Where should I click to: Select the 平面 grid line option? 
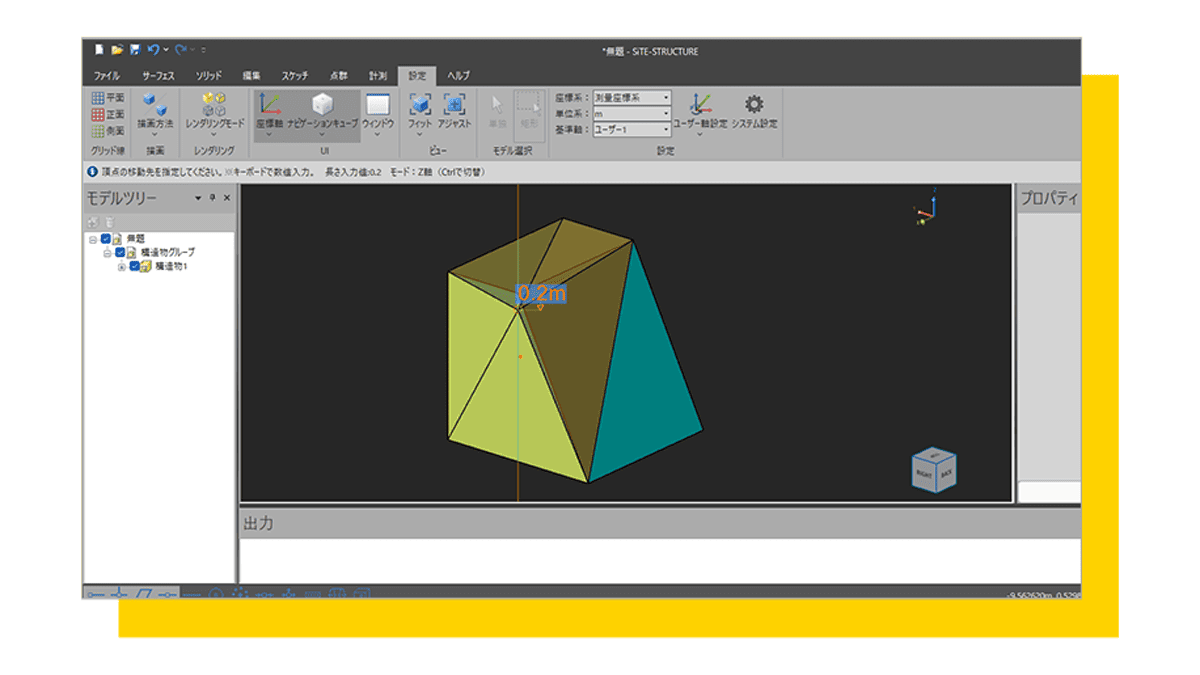point(108,98)
